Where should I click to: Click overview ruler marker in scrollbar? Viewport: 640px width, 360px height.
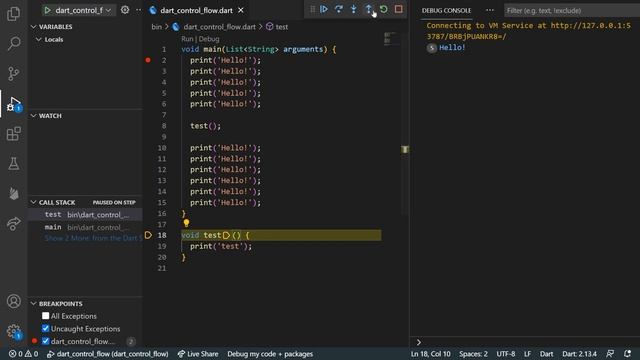(x=405, y=149)
